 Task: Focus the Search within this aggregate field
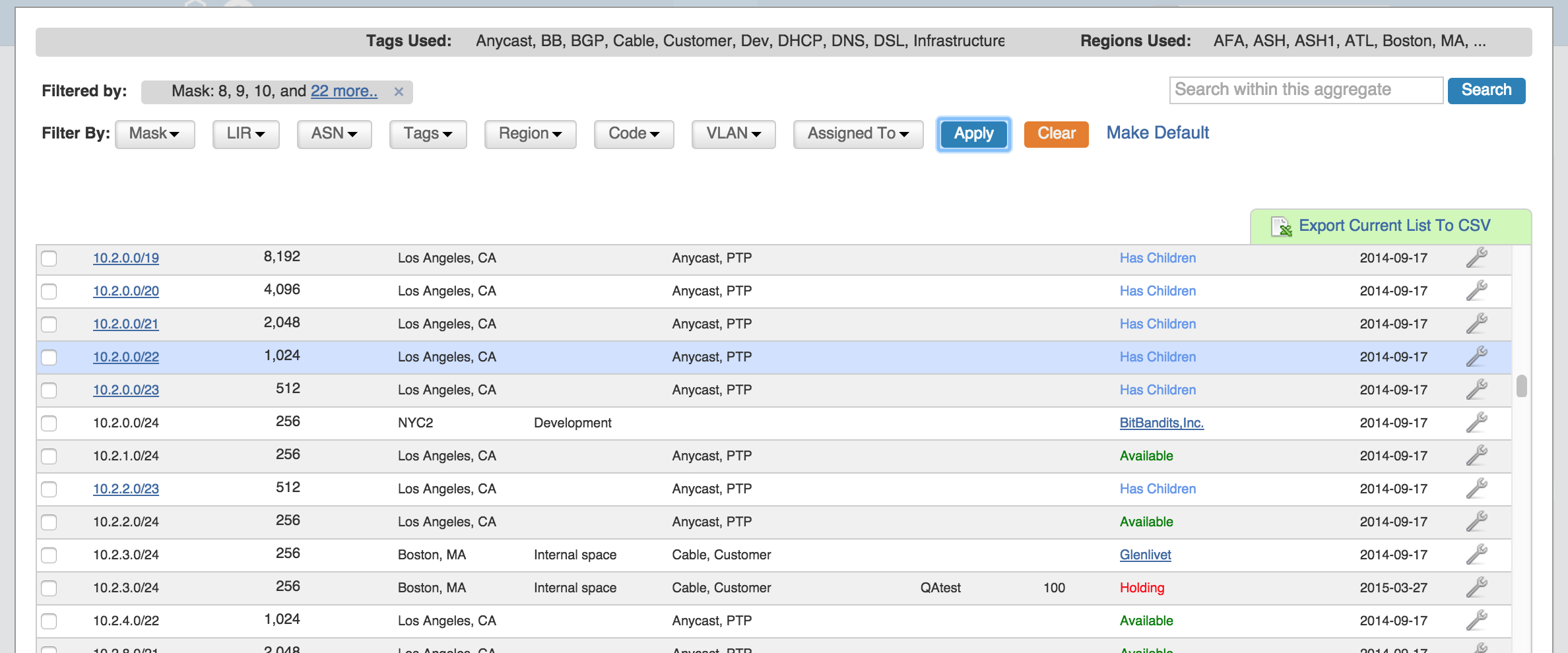[1305, 90]
